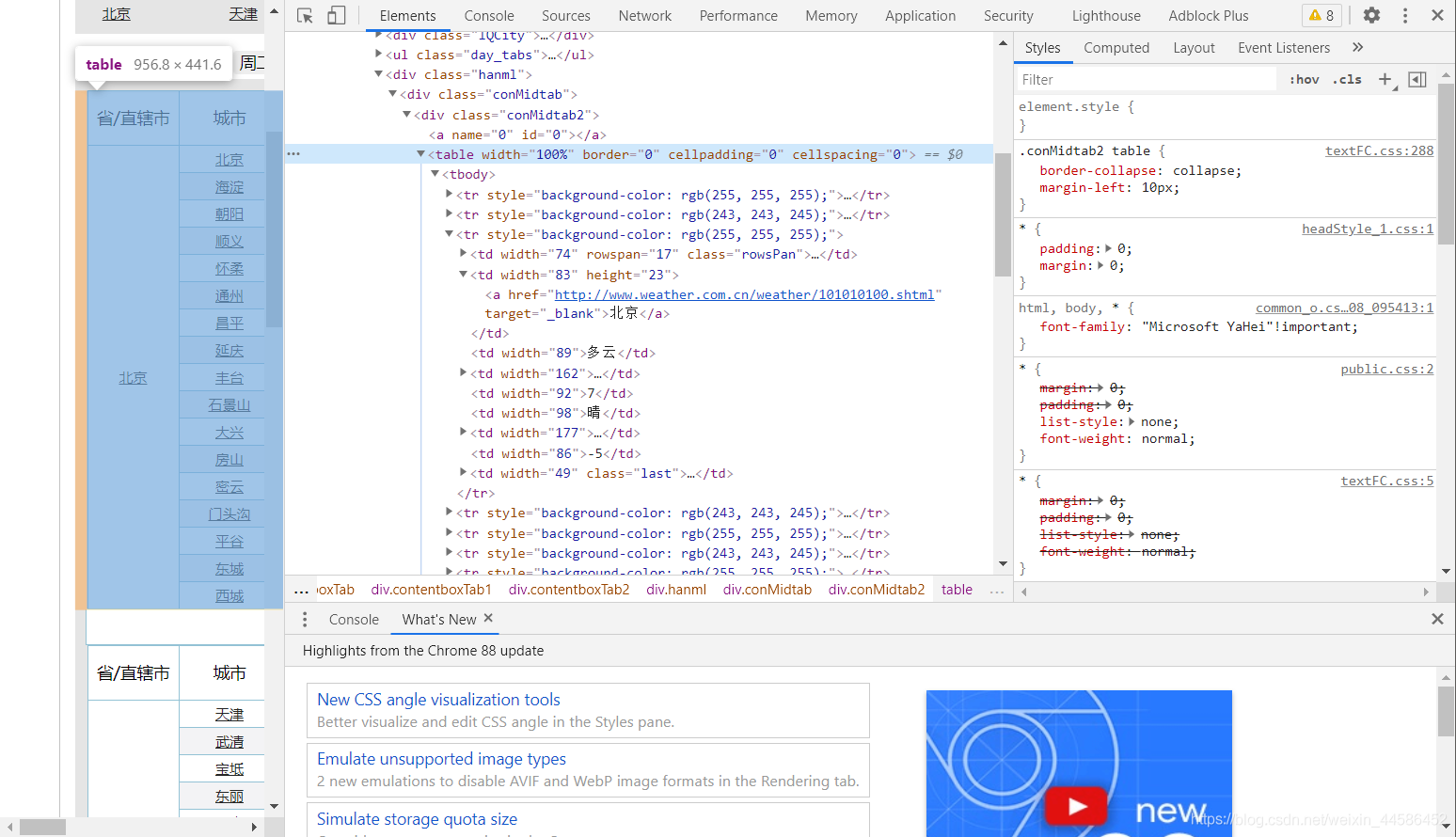The image size is (1456, 837).
Task: Expand the td width 177 node
Action: 464,433
